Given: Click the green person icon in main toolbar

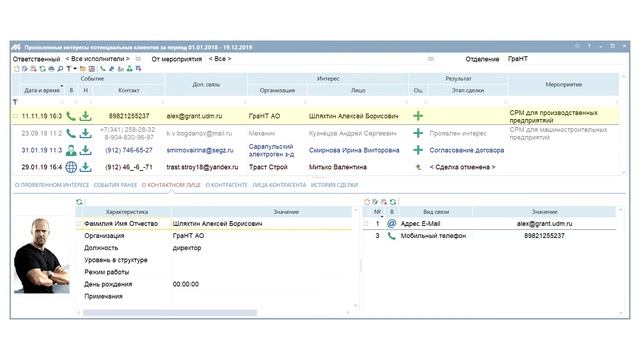Looking at the screenshot, I should (x=129, y=69).
